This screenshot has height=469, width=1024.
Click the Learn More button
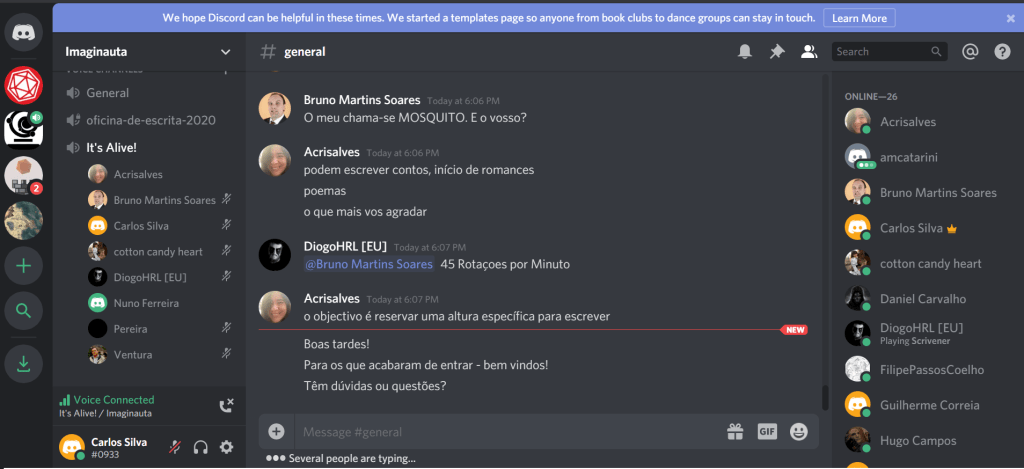pyautogui.click(x=859, y=18)
